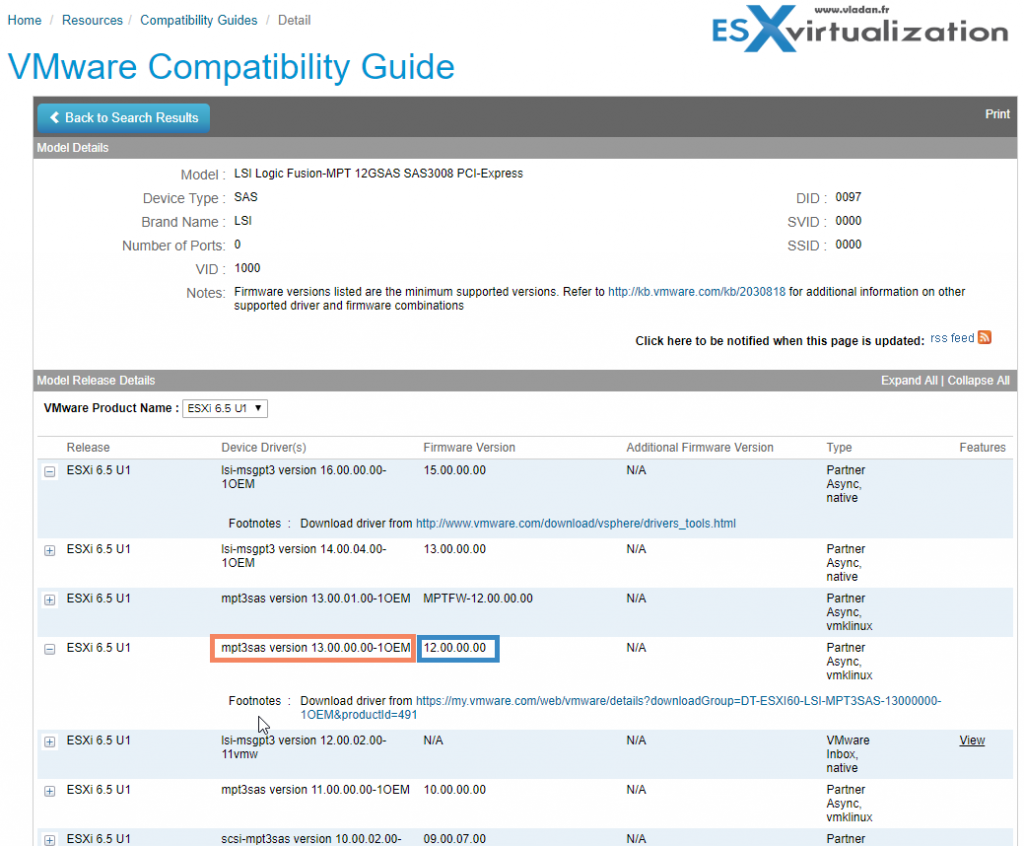The height and width of the screenshot is (846, 1024).
Task: Expand the lsi-msgpt3 version 14.00.04.00 row
Action: tap(49, 549)
